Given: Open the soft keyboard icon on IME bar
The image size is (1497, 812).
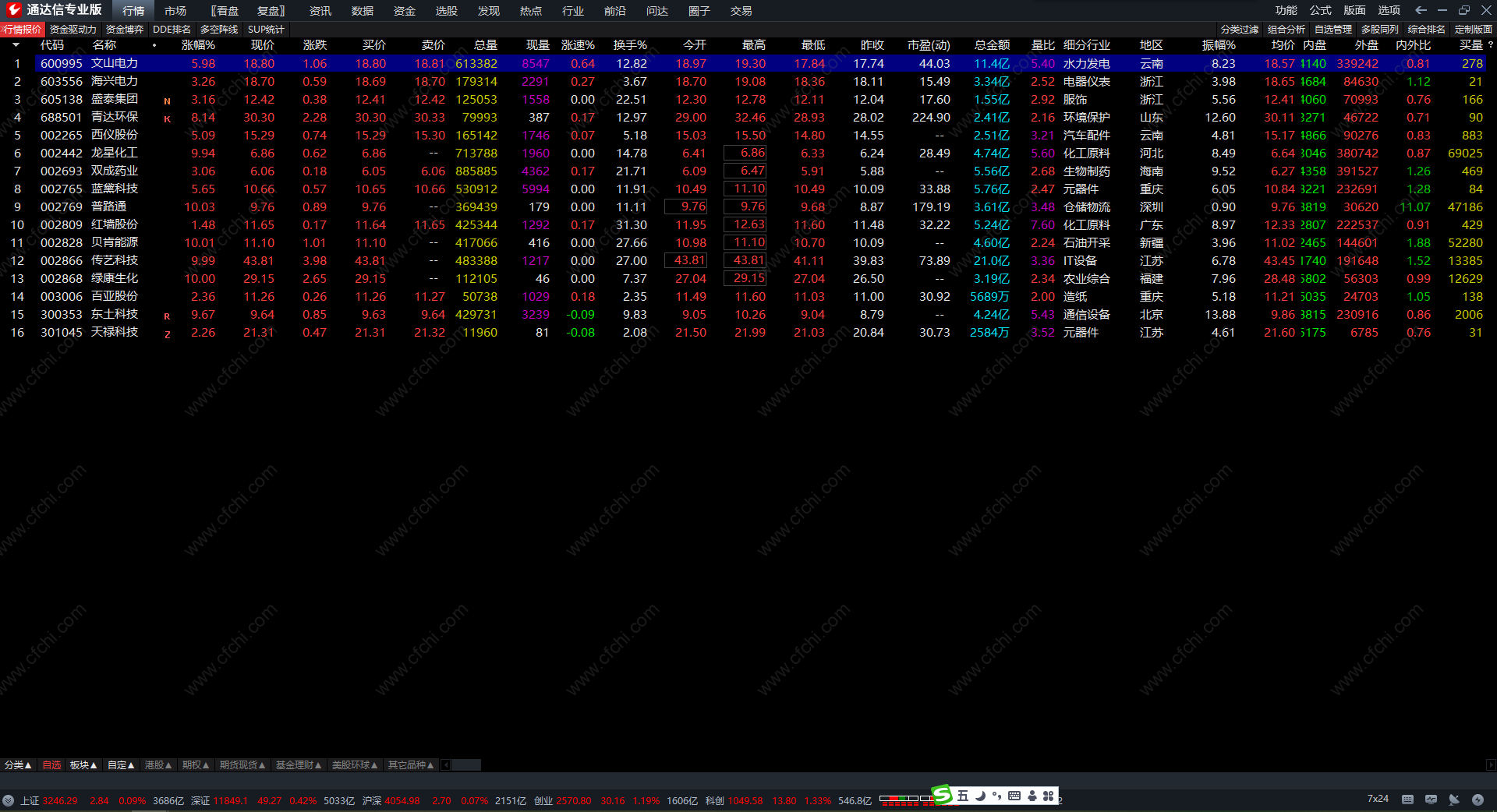Looking at the screenshot, I should click(x=1014, y=796).
